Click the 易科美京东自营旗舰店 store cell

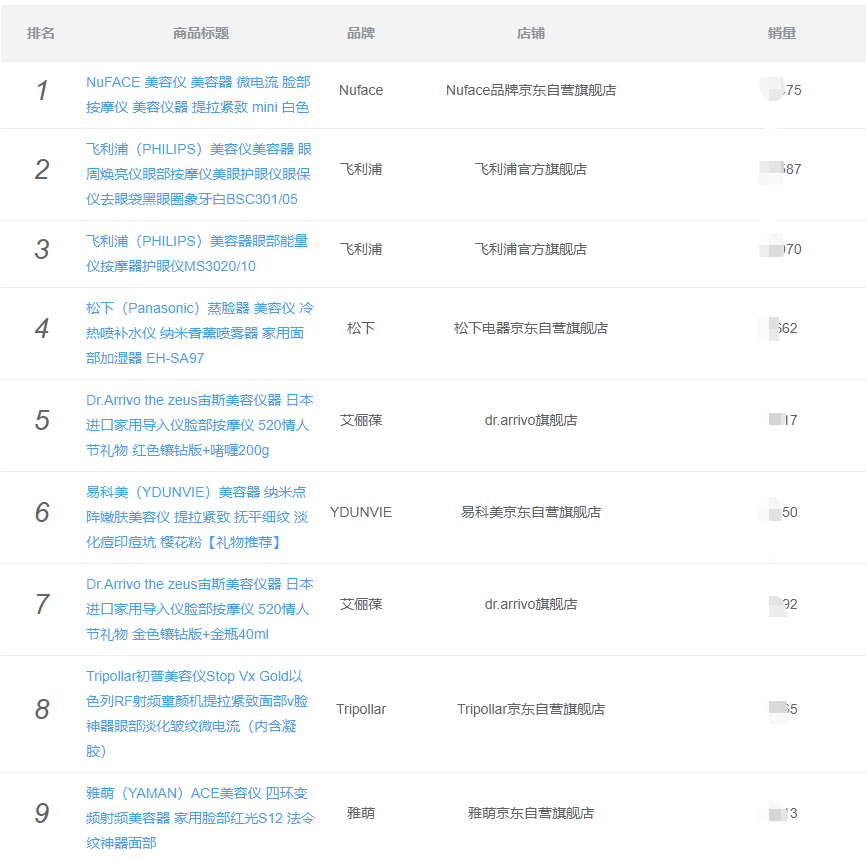(531, 512)
